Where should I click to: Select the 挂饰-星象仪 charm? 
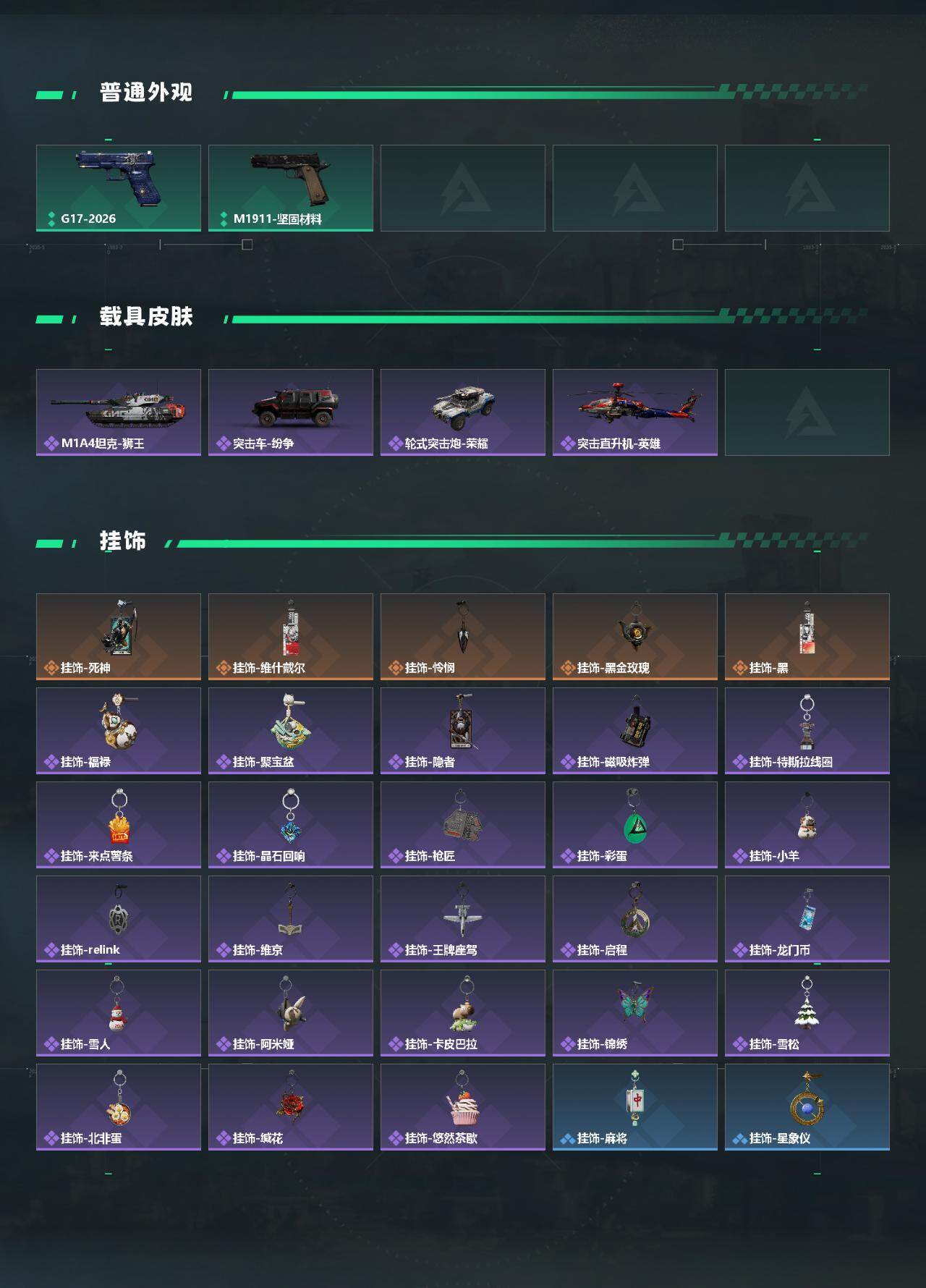click(807, 1107)
